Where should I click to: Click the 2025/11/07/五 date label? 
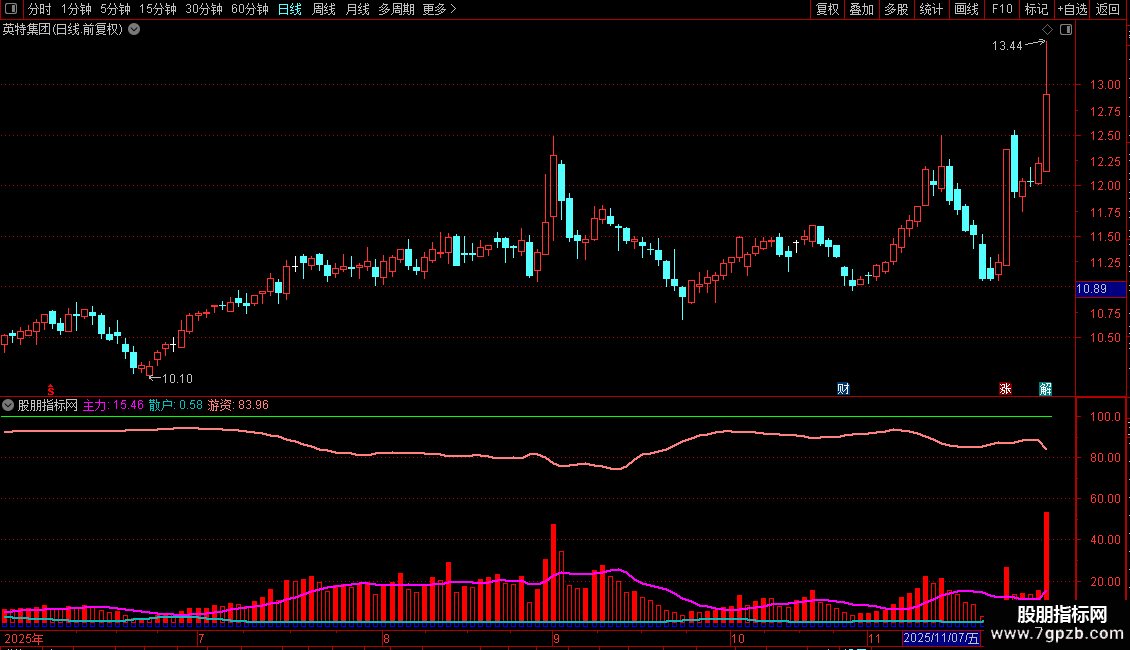click(x=941, y=638)
